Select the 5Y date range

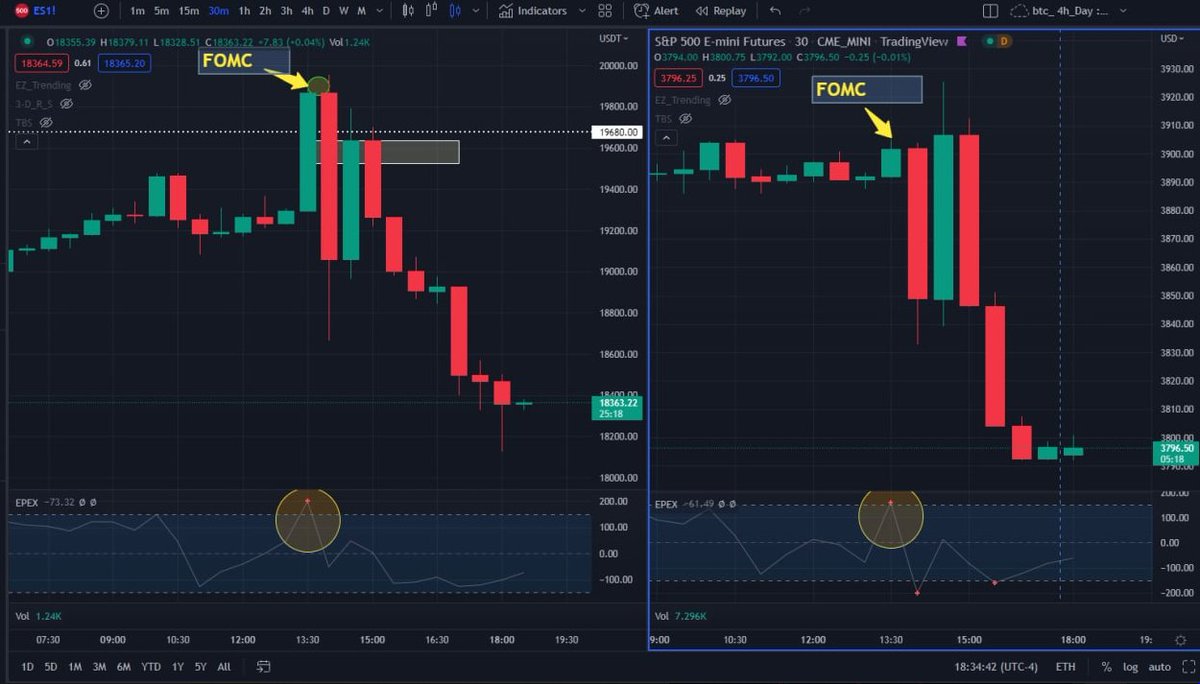(201, 666)
